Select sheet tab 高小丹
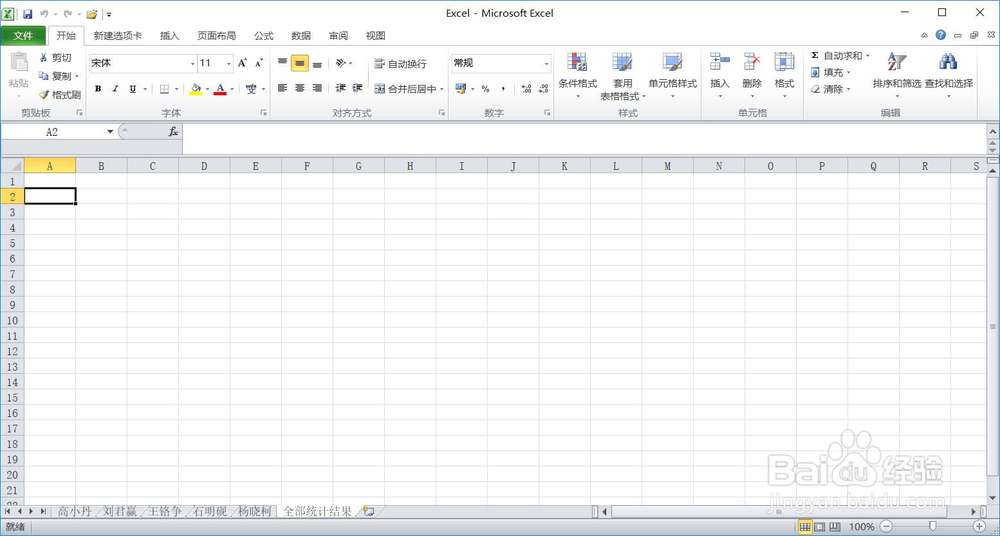 (x=75, y=511)
